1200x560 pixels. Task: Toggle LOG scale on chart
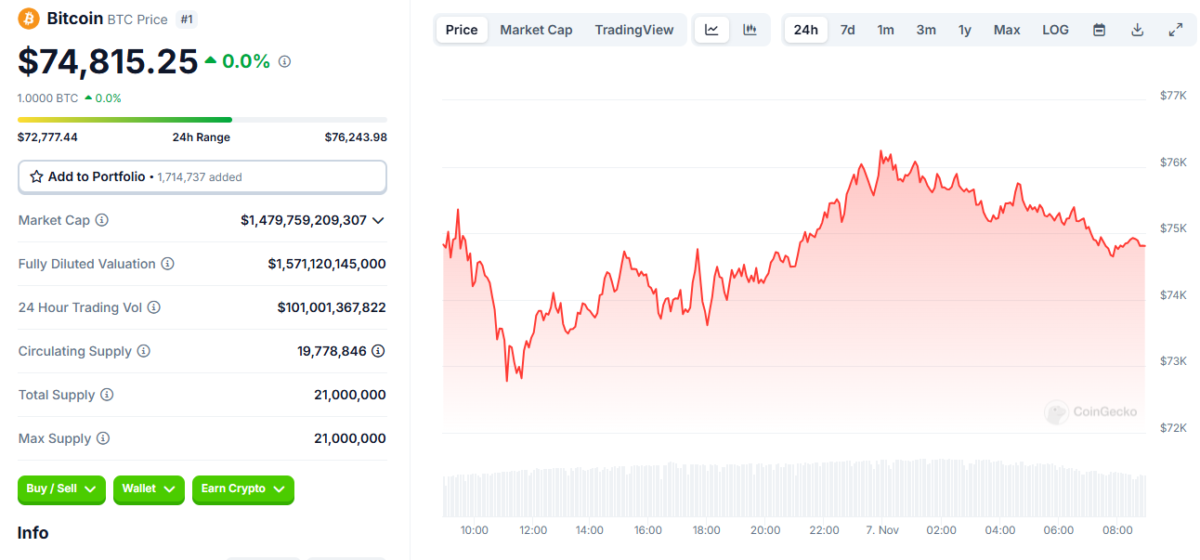[x=1055, y=30]
